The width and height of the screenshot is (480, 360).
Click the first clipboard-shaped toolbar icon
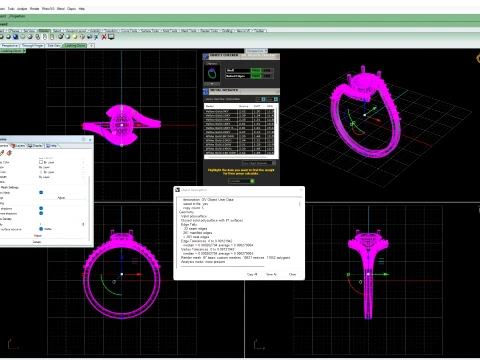pyautogui.click(x=45, y=37)
